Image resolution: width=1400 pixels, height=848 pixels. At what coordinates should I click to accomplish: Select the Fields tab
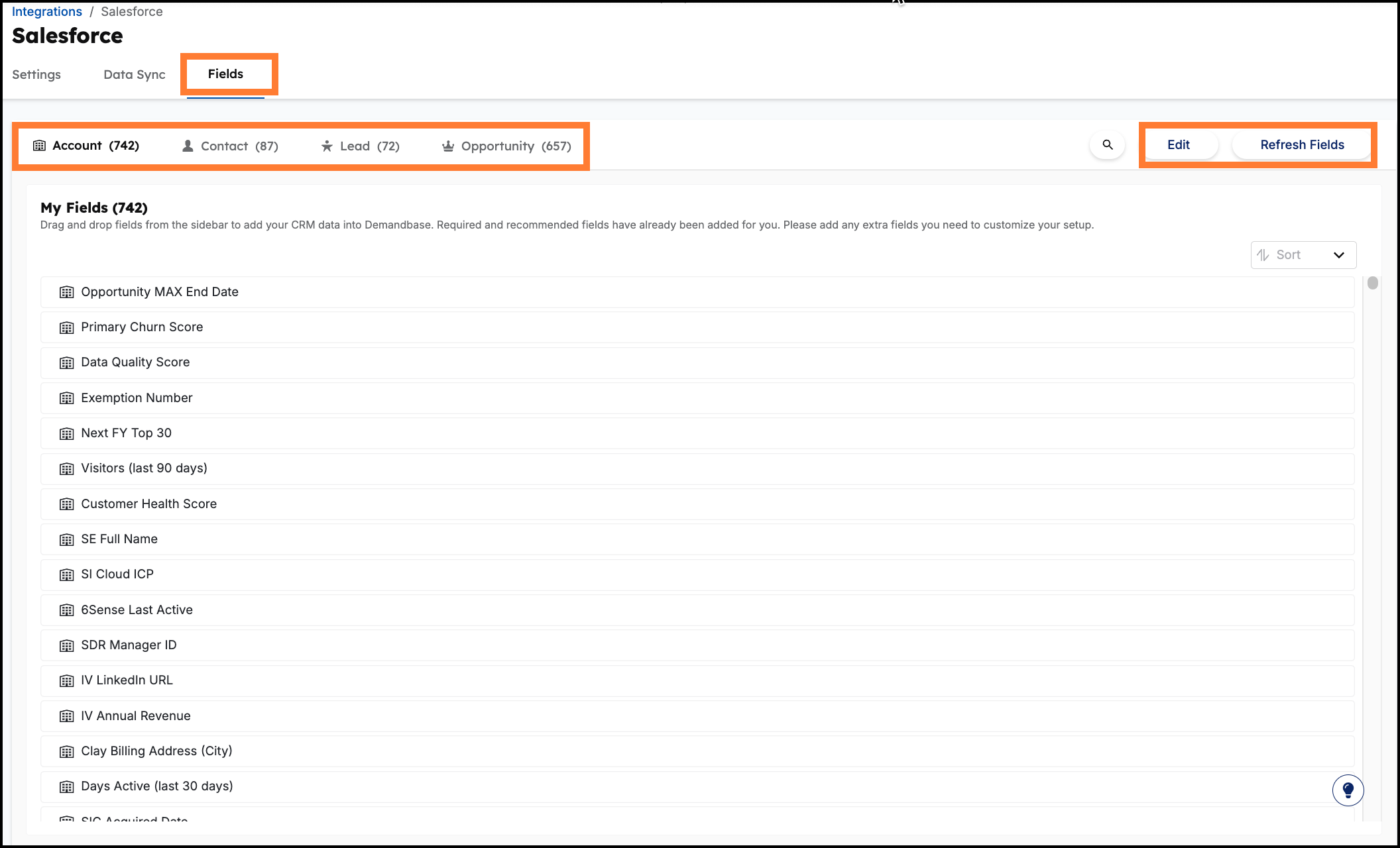pos(225,74)
